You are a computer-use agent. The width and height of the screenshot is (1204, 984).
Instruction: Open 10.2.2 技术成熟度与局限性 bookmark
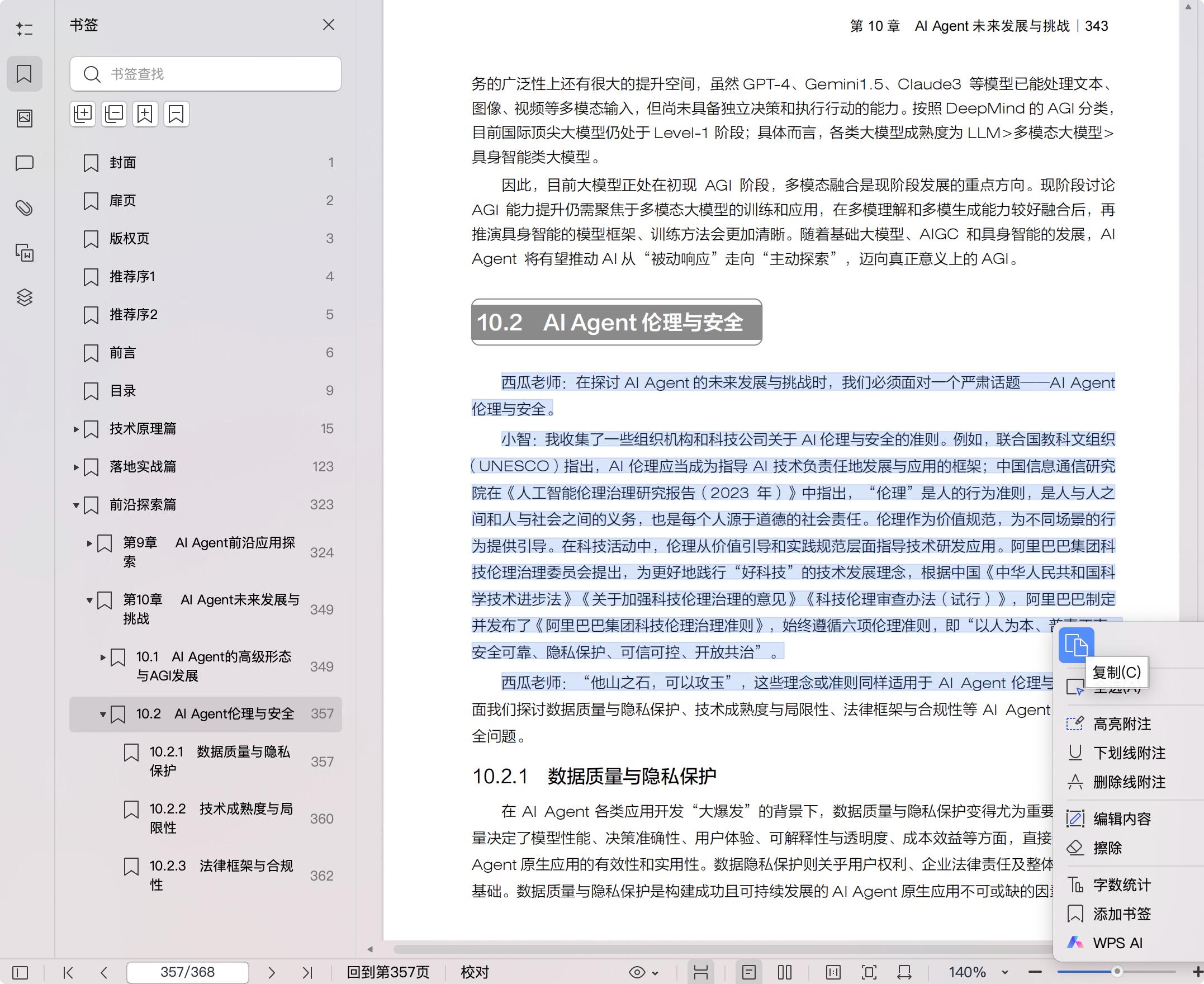click(x=206, y=819)
